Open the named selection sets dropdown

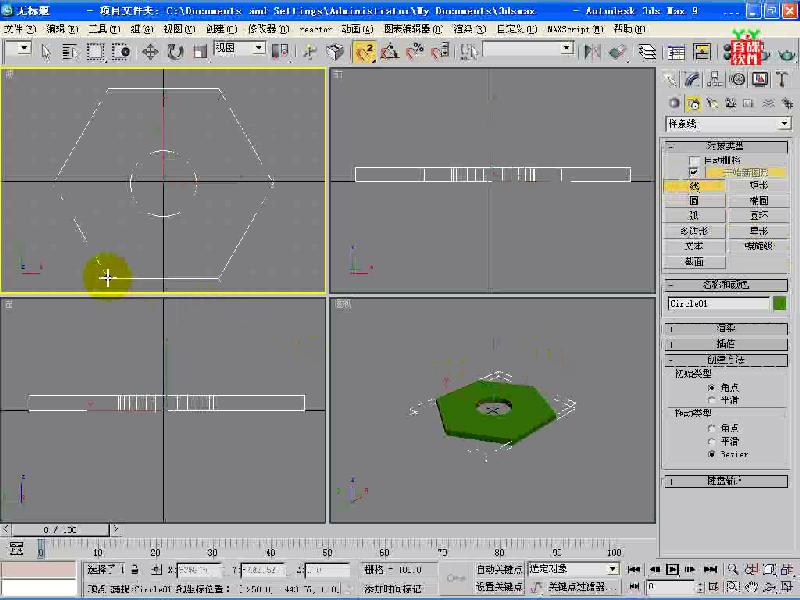point(529,49)
